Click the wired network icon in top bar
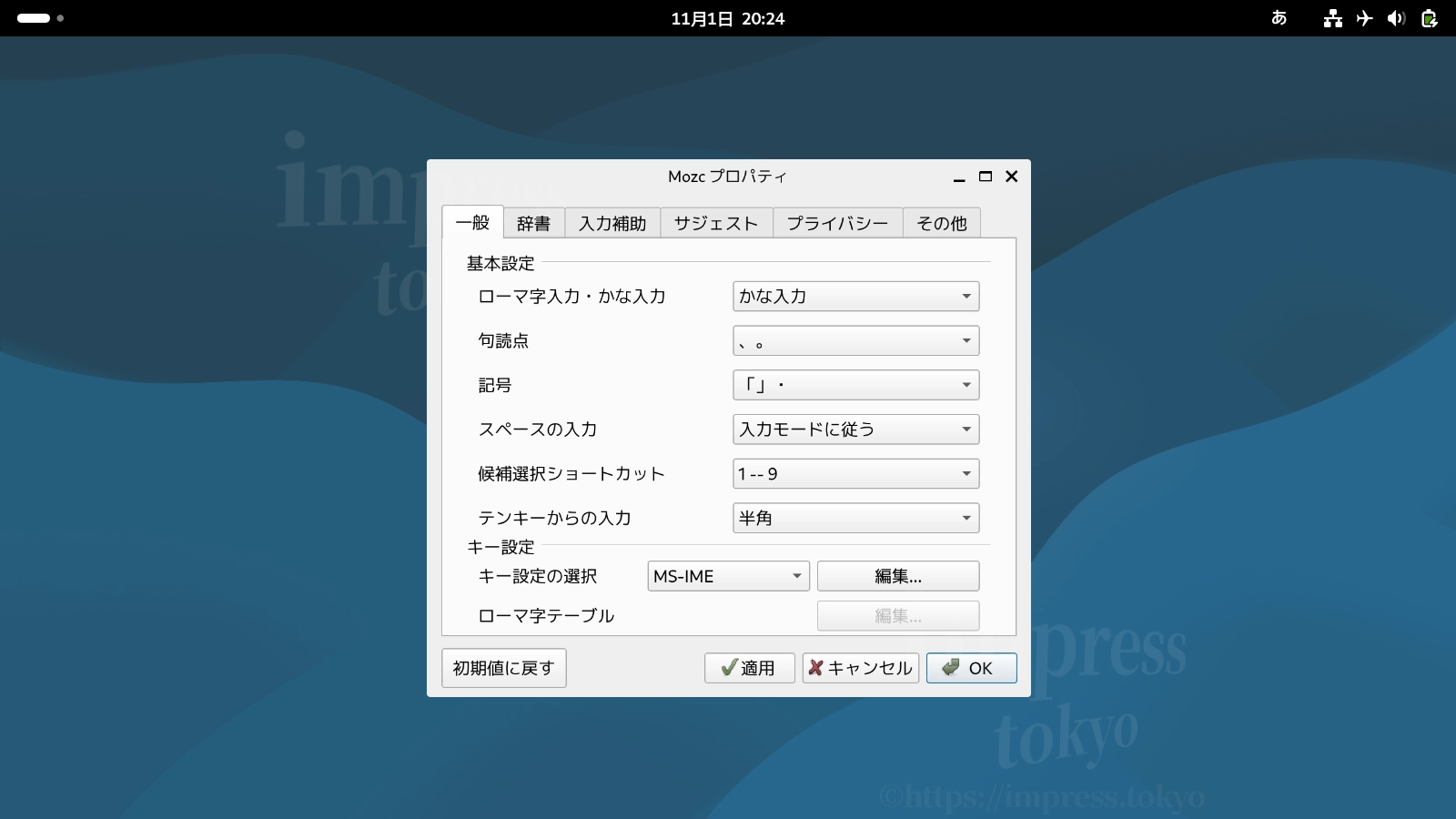This screenshot has width=1456, height=819. [x=1333, y=18]
